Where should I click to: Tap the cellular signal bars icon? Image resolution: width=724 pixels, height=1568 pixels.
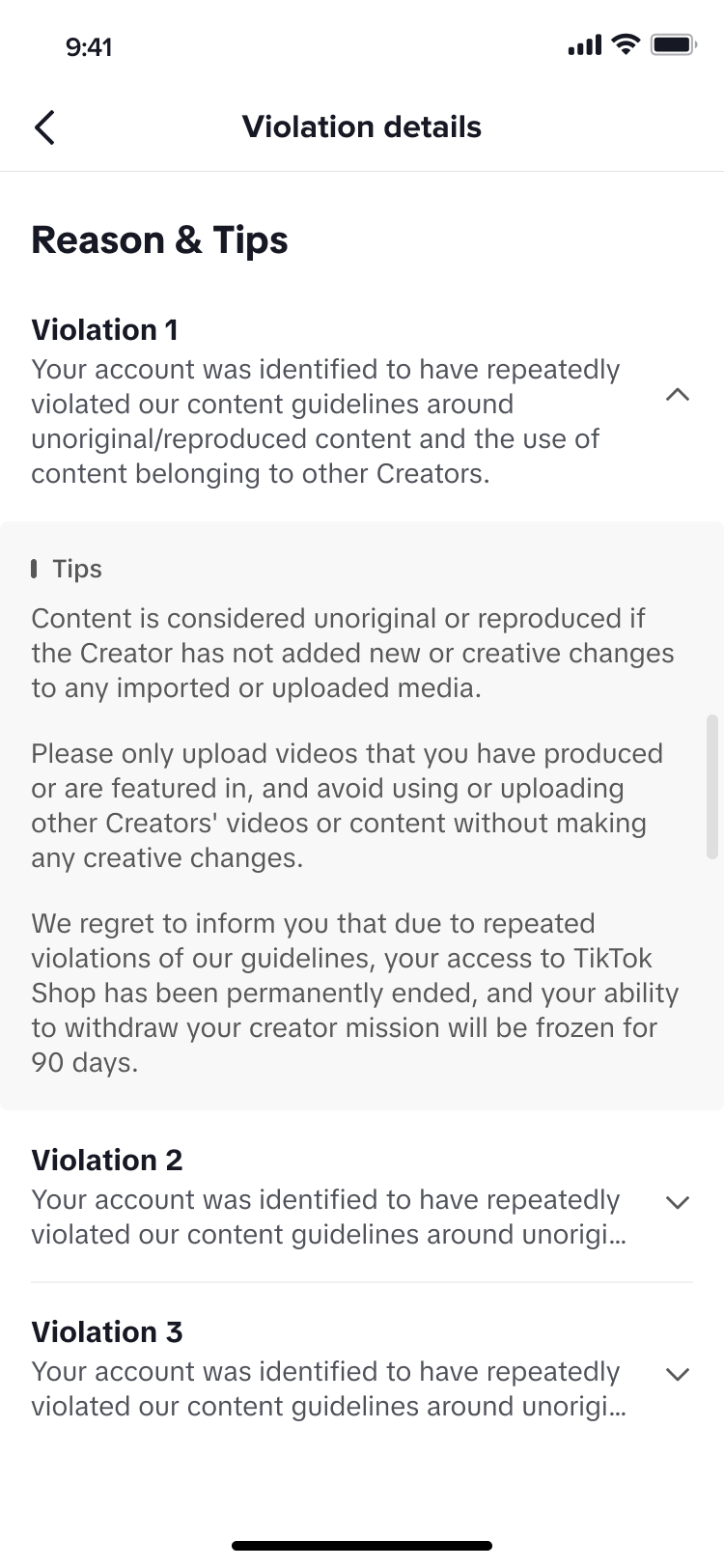pyautogui.click(x=585, y=45)
